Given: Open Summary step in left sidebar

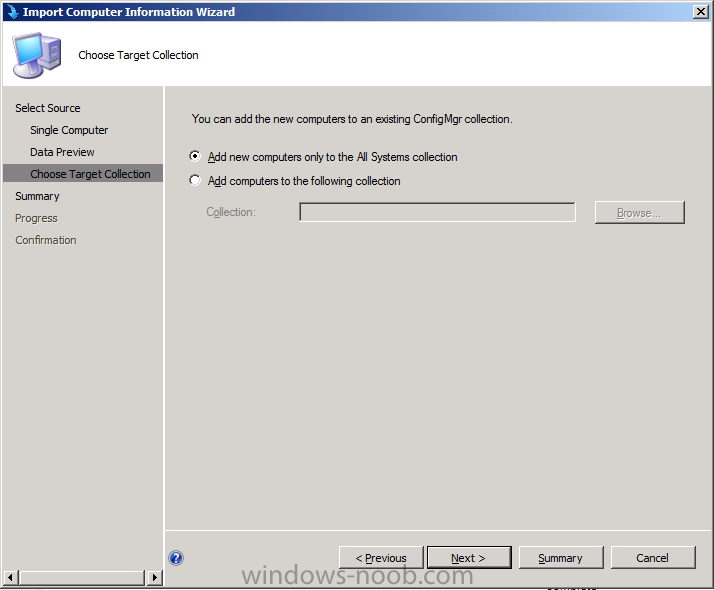Looking at the screenshot, I should [x=37, y=196].
